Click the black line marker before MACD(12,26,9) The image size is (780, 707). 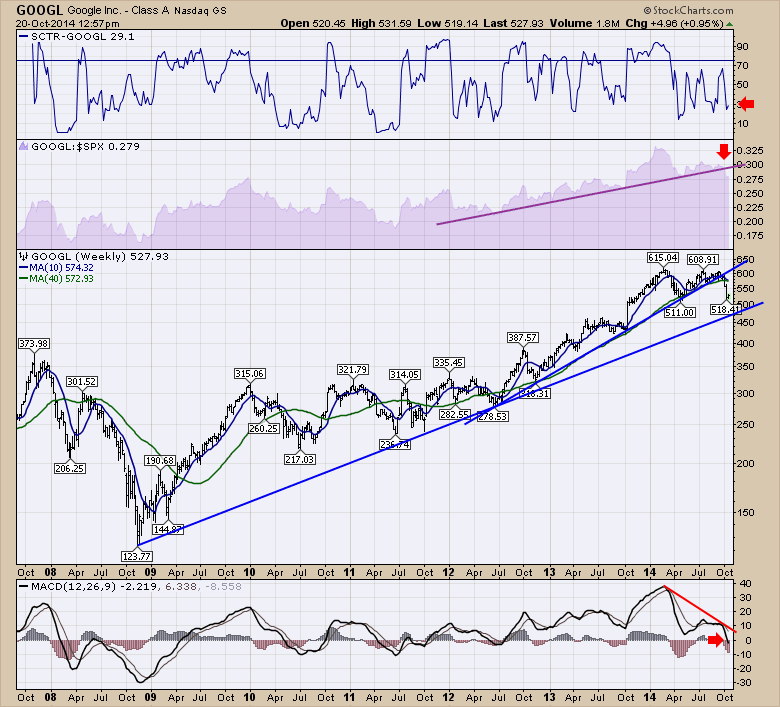(x=23, y=587)
